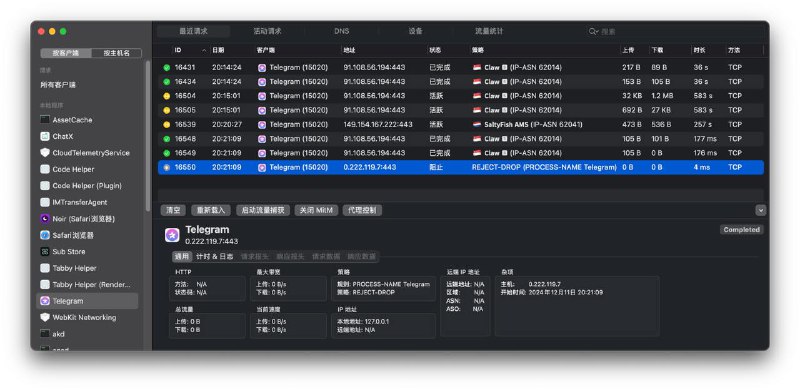Click the 重新载入 button
Screen dimensions: 800x391
pyautogui.click(x=211, y=210)
